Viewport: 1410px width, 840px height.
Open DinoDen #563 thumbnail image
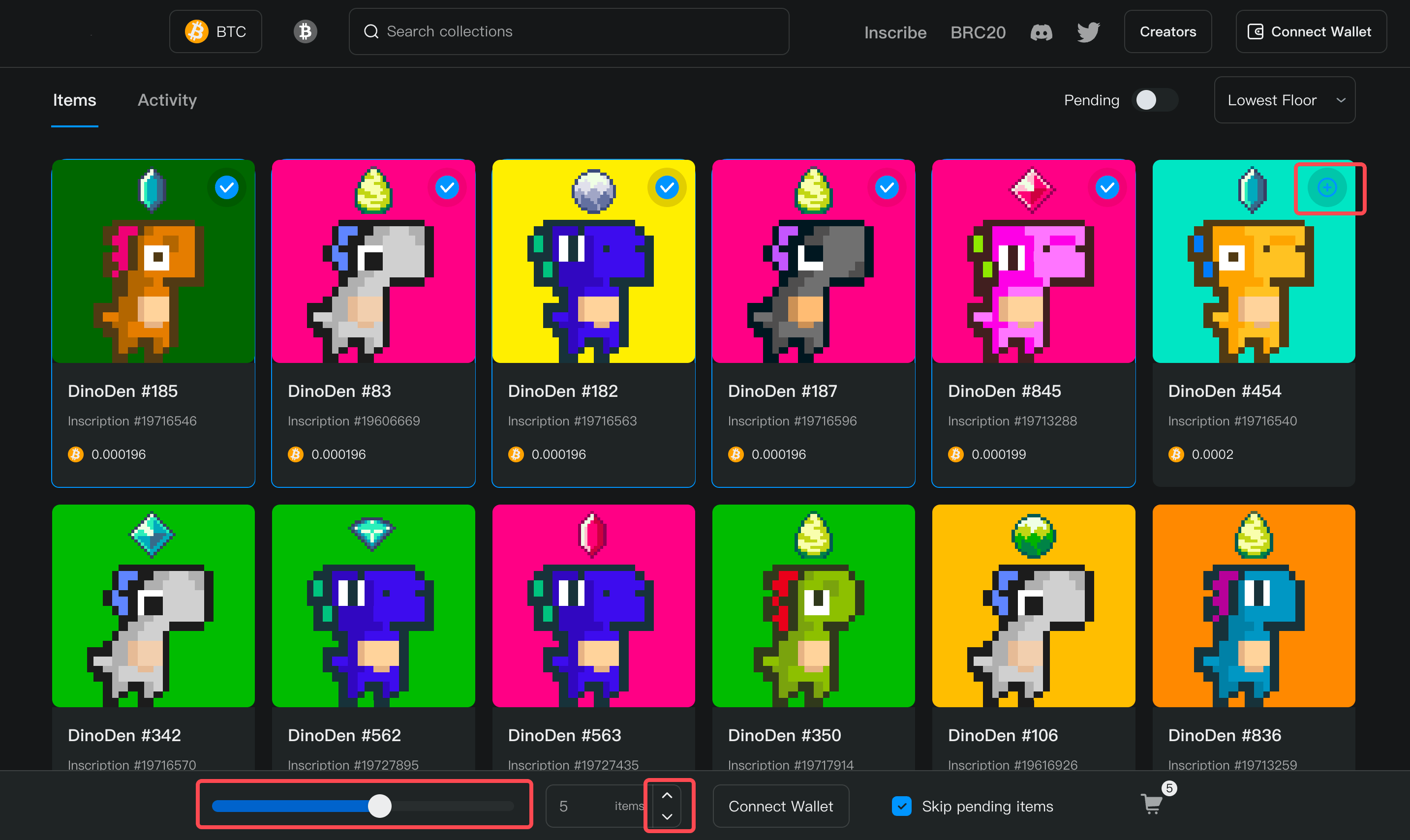click(x=593, y=606)
